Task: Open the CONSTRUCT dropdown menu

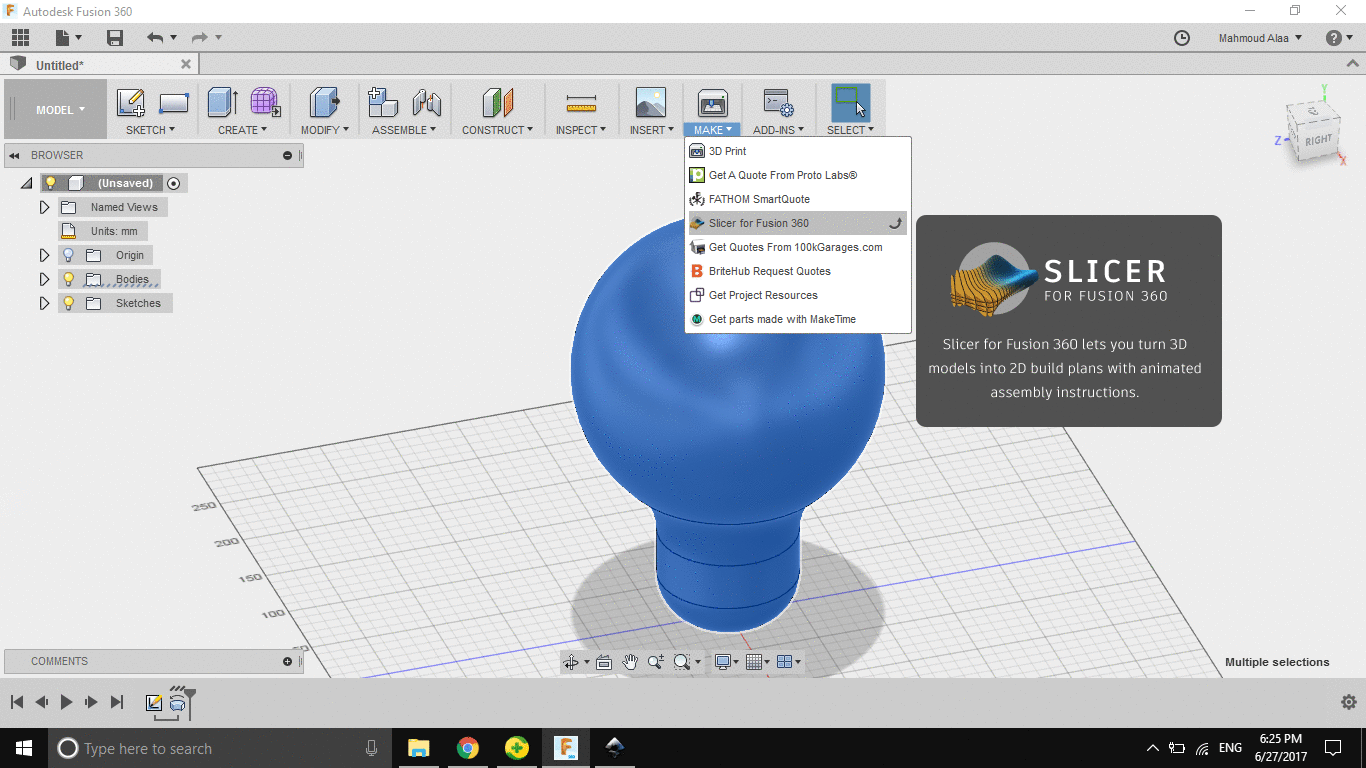Action: (498, 130)
